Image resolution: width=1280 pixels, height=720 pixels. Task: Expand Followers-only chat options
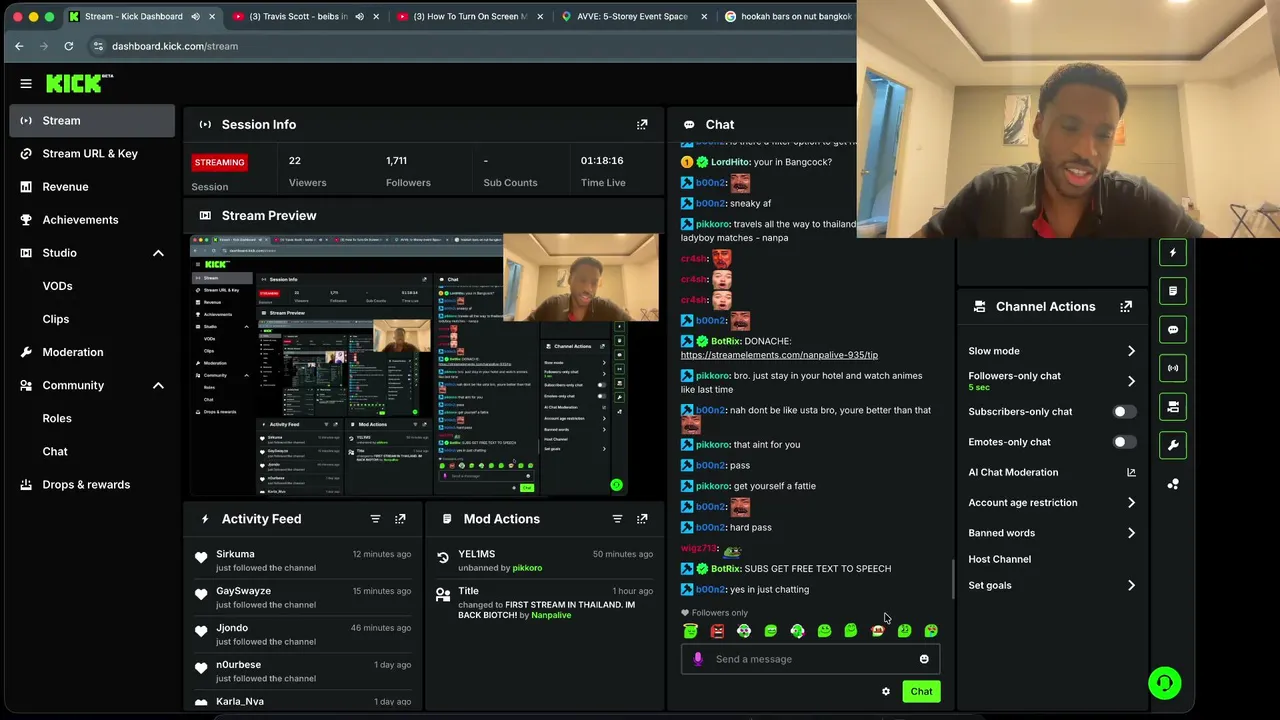pyautogui.click(x=1131, y=381)
